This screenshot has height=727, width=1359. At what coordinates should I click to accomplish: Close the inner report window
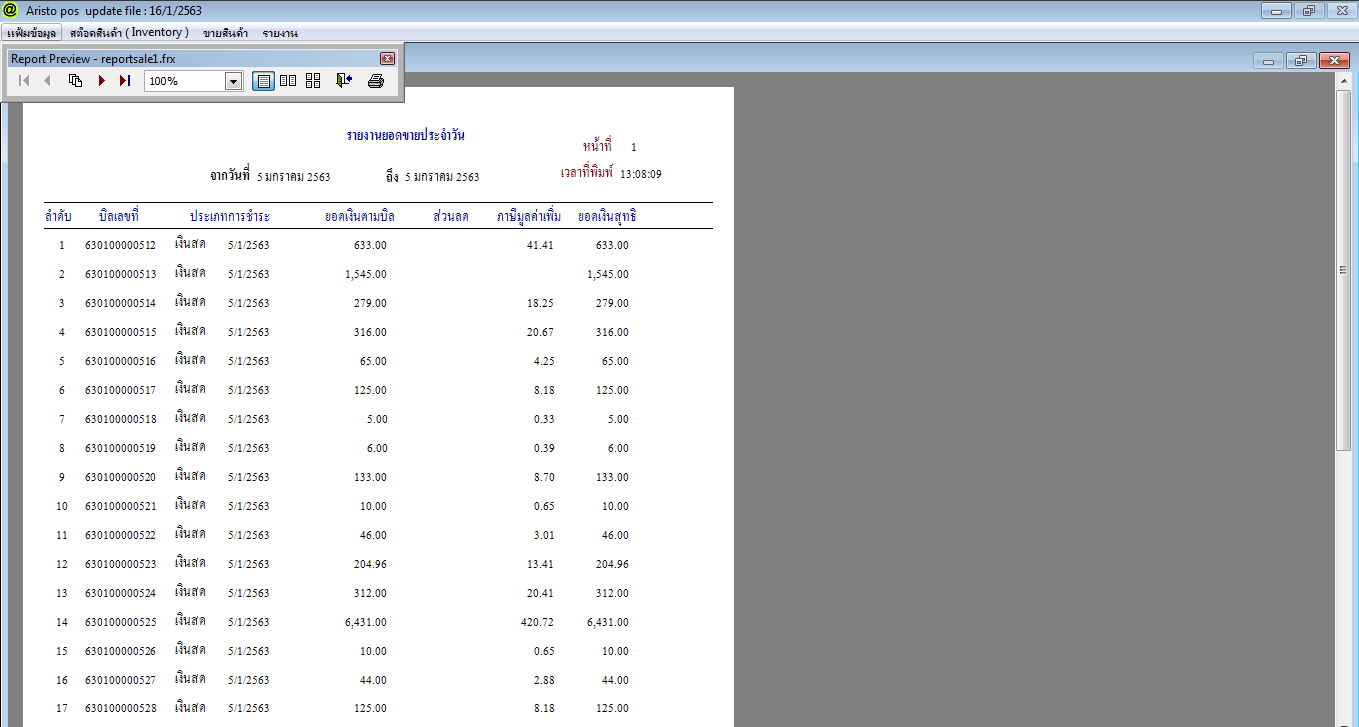pyautogui.click(x=1335, y=61)
